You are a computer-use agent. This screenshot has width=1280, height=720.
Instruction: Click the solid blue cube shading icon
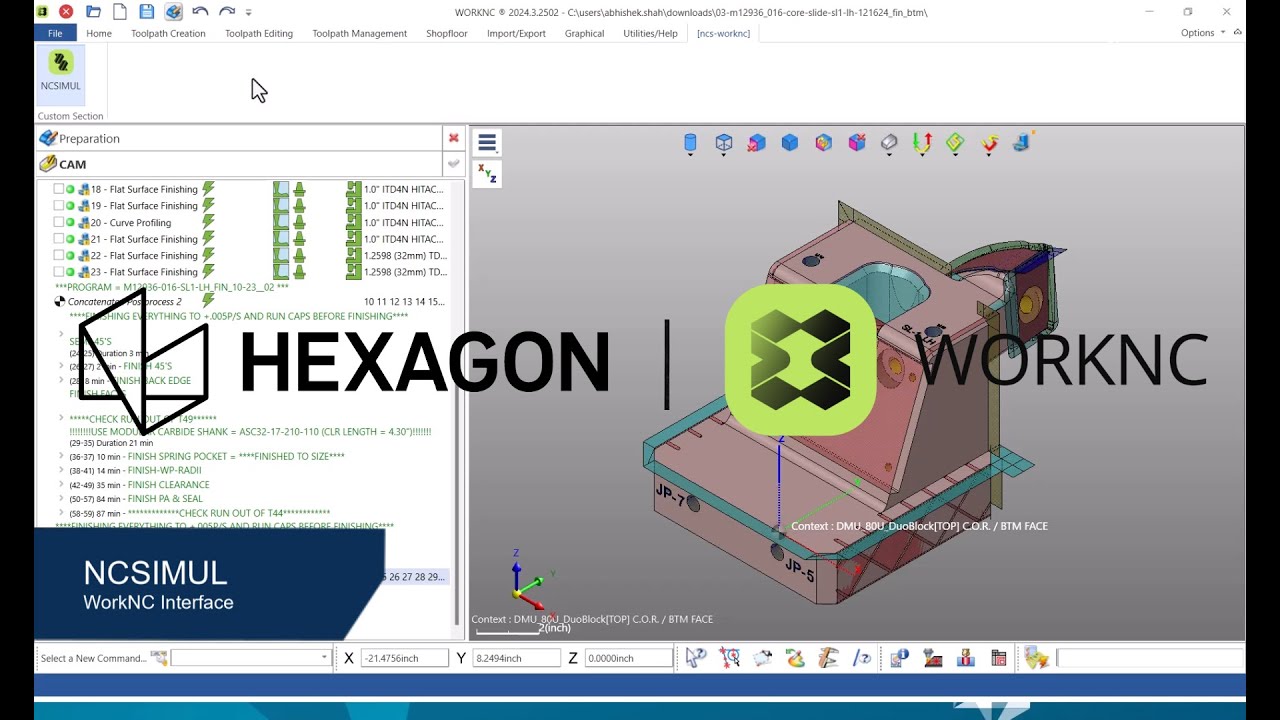point(790,143)
